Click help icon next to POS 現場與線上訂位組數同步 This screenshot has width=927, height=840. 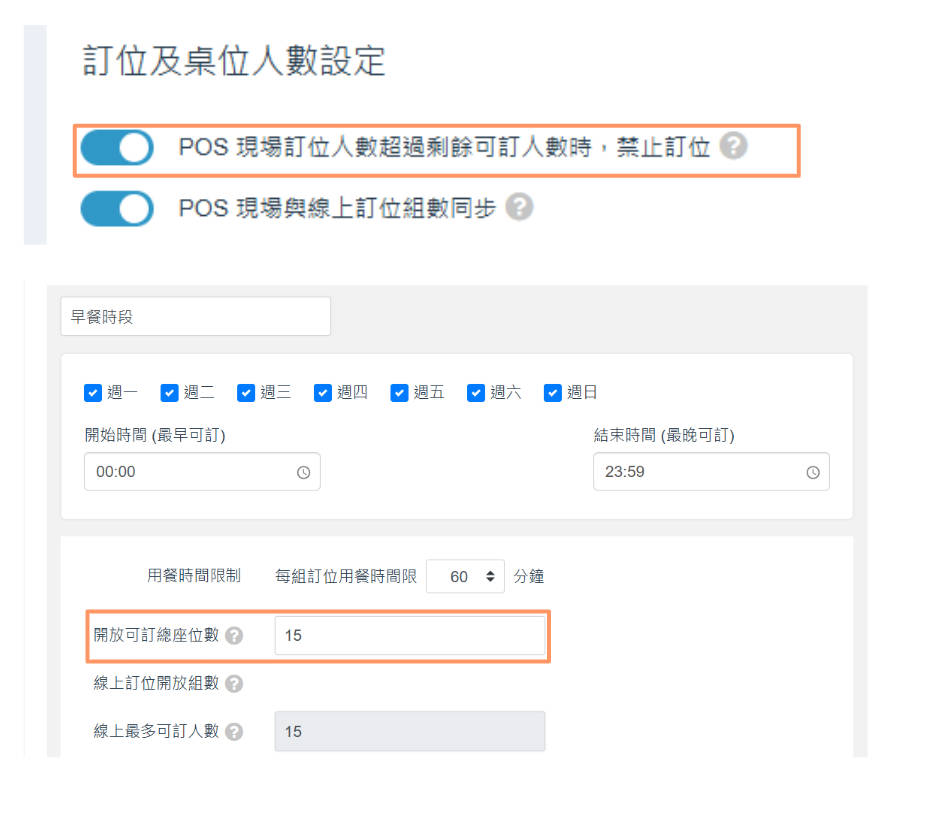click(519, 207)
